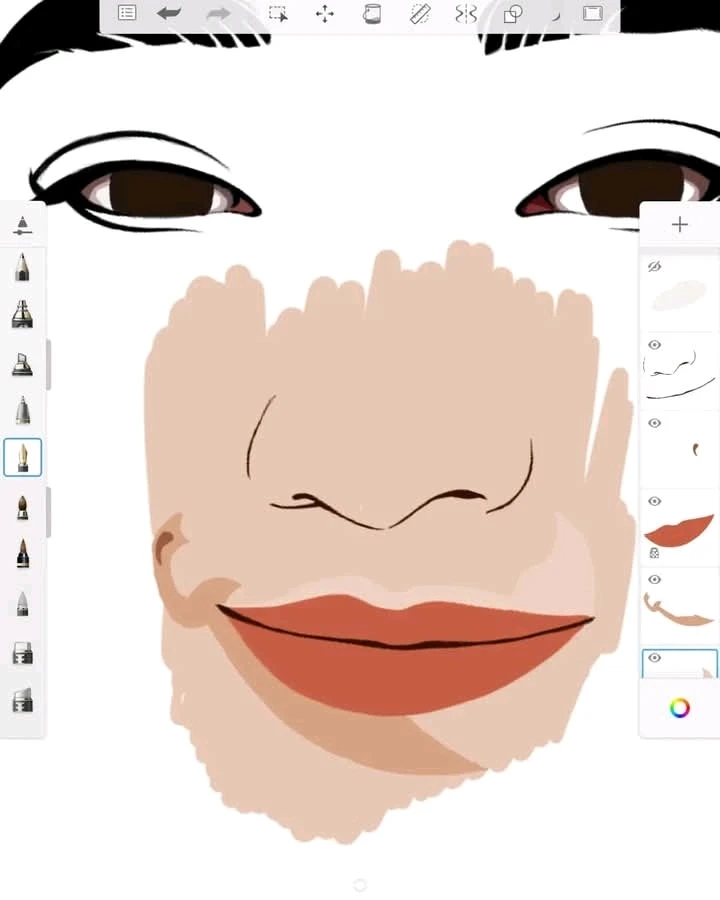Select the pencil brush
Image resolution: width=720 pixels, height=900 pixels.
coord(22,268)
